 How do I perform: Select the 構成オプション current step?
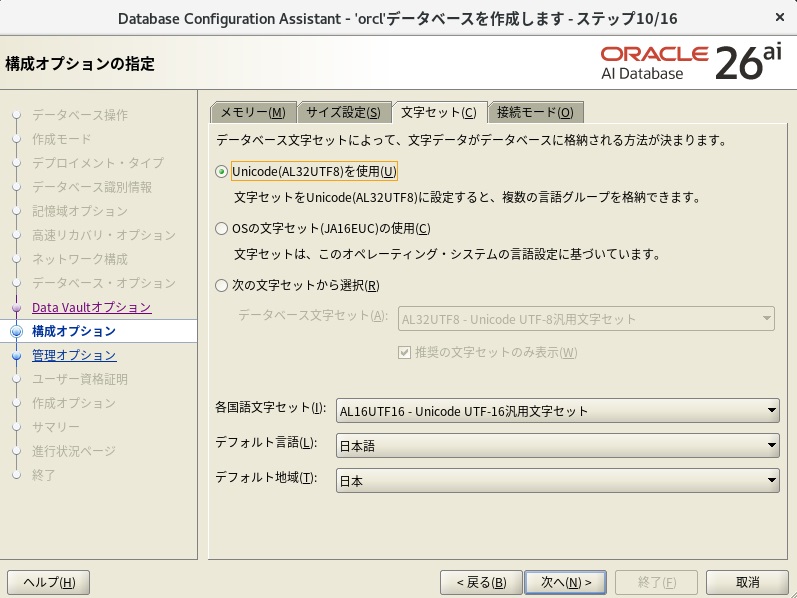74,331
